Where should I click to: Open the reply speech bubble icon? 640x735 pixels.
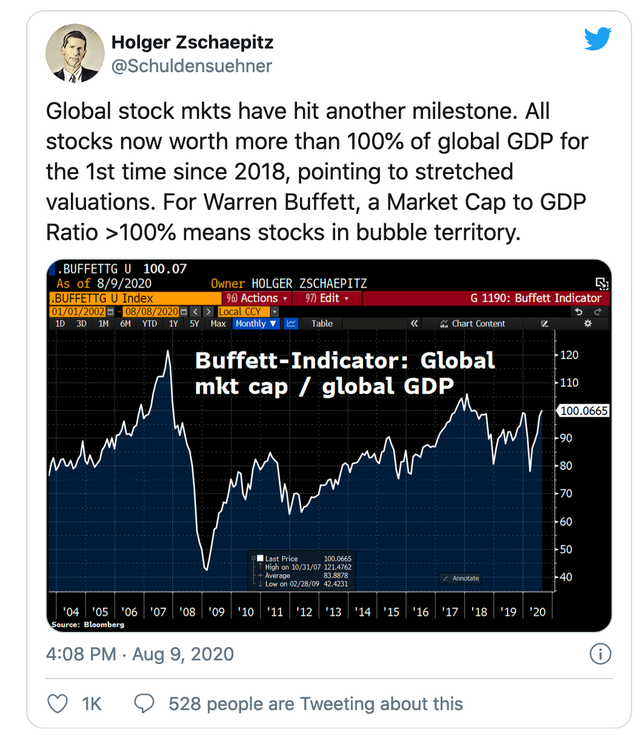coord(144,704)
